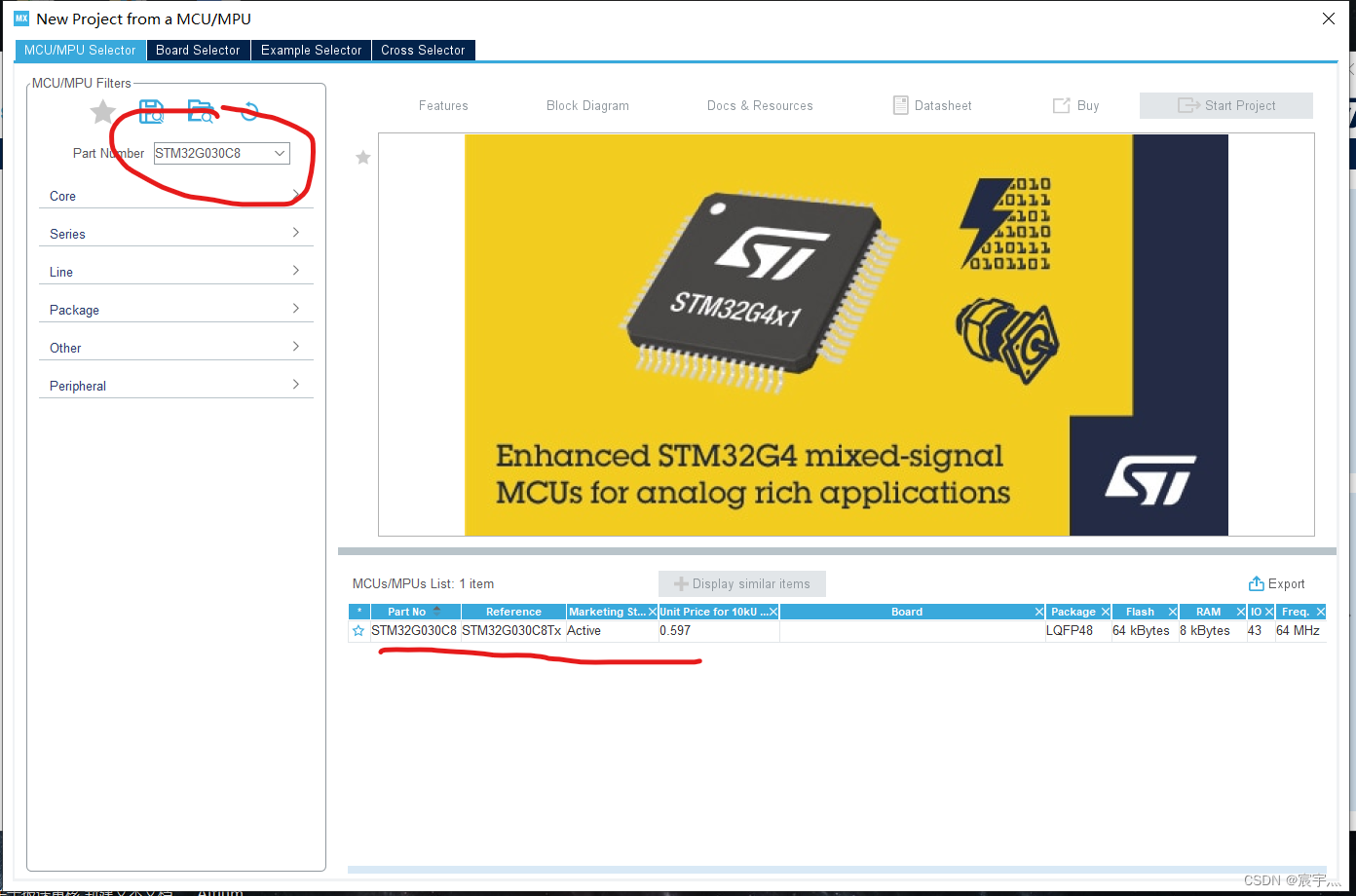Click the IO count cell showing 43

(1261, 631)
